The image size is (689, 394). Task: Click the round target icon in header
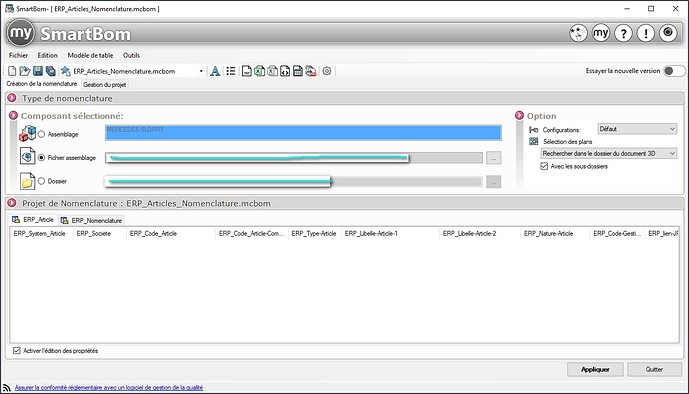668,33
